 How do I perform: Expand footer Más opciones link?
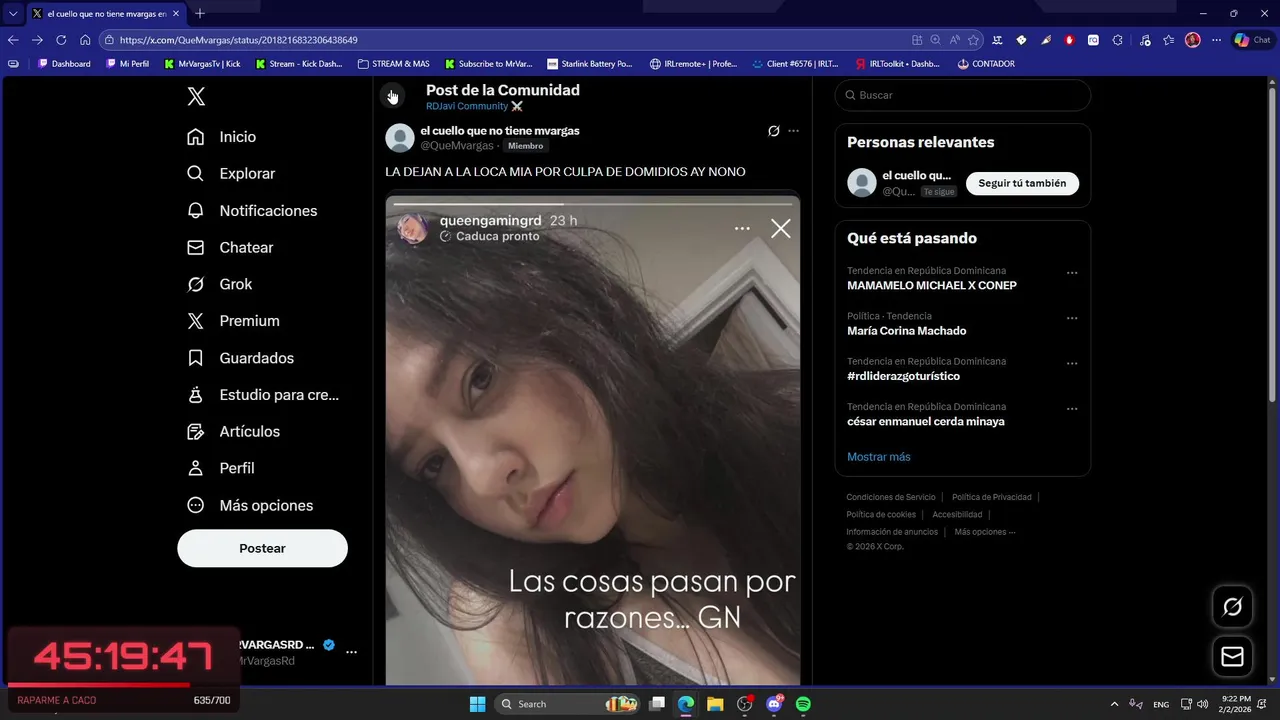(985, 532)
